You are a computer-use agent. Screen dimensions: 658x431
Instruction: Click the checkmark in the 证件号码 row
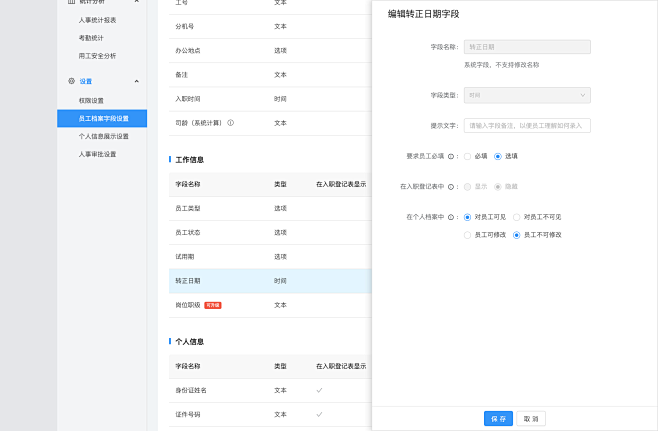[x=319, y=415]
